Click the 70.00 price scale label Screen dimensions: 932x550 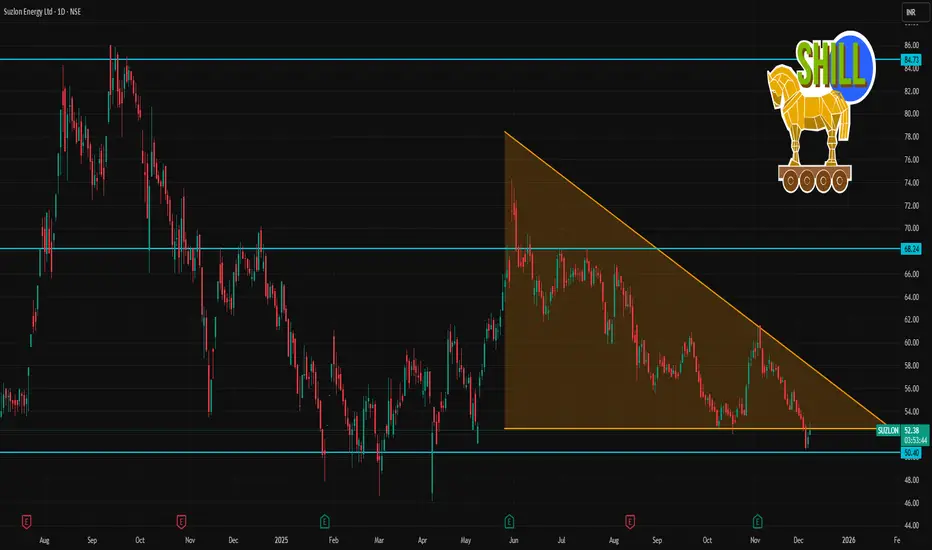[911, 228]
